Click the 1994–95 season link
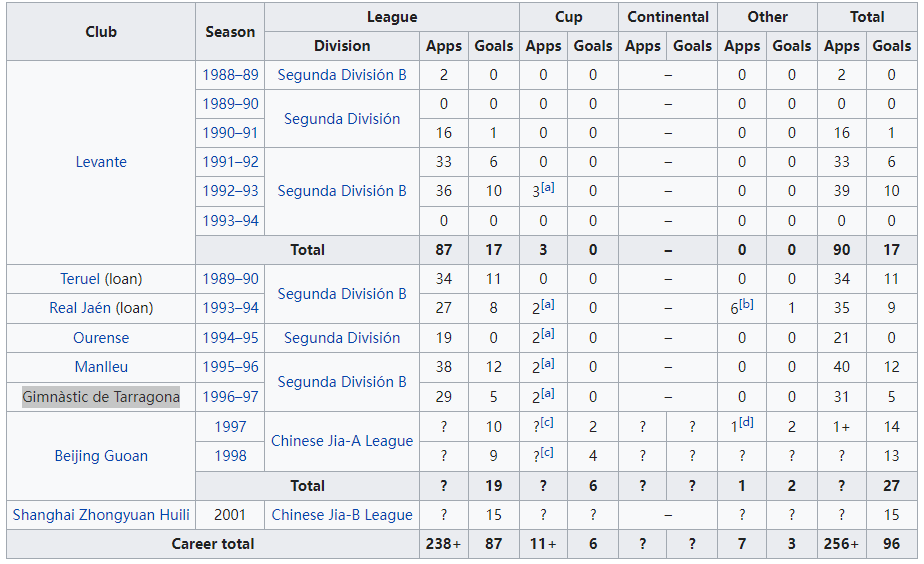924x564 pixels. (x=230, y=338)
